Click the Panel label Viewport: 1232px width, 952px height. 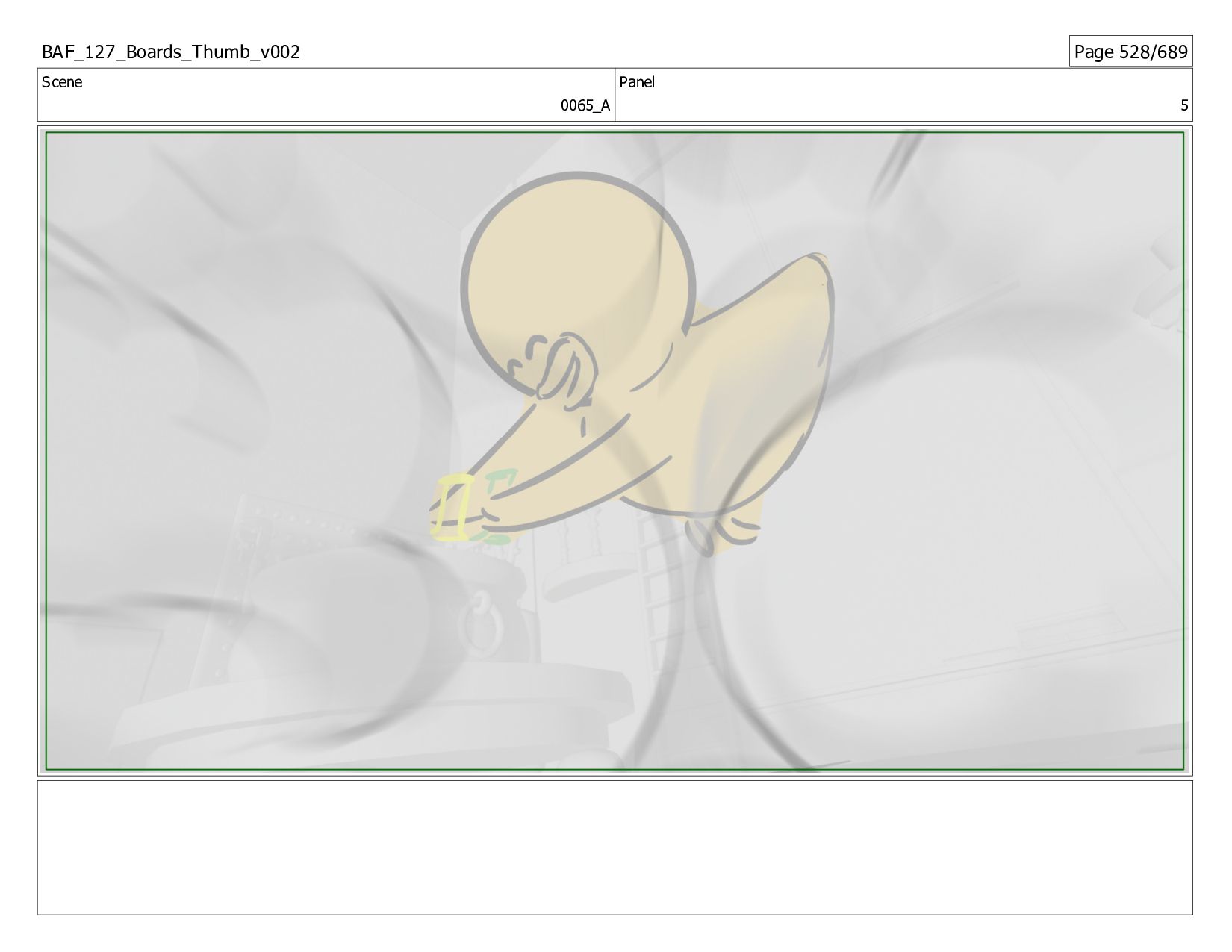click(637, 82)
